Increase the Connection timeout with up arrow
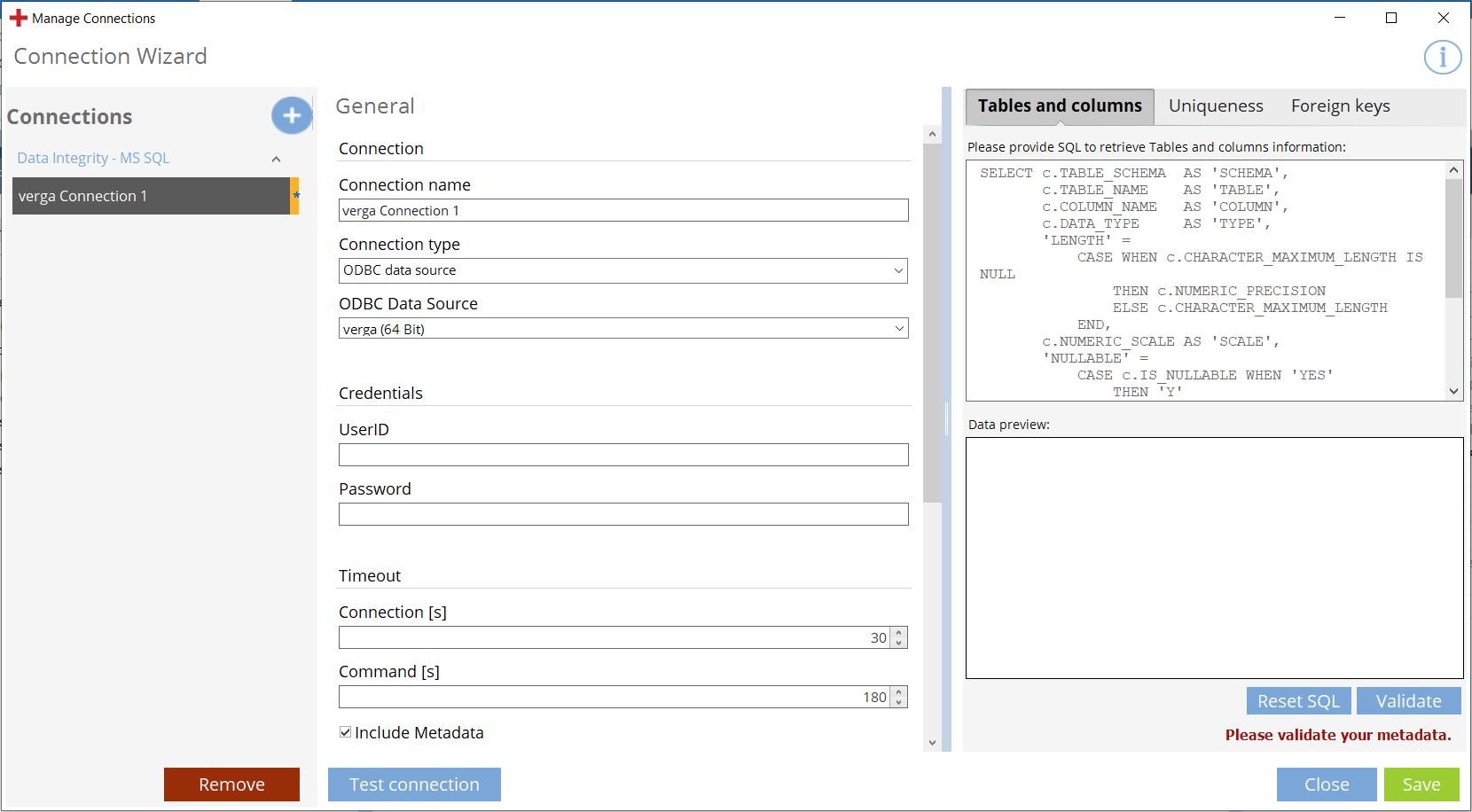 pyautogui.click(x=899, y=633)
